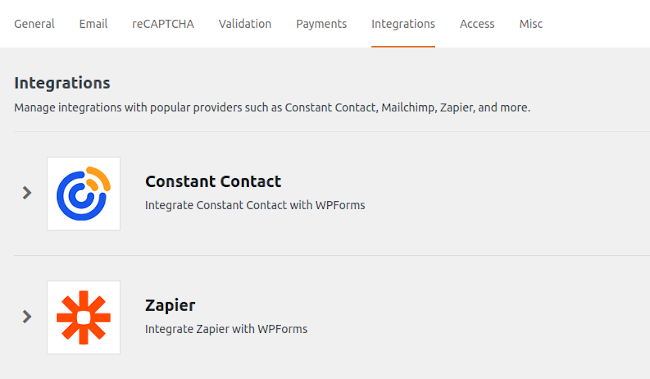Click the divider above the Constant Contact row
Screen dimensions: 650x379
pyautogui.click(x=332, y=131)
